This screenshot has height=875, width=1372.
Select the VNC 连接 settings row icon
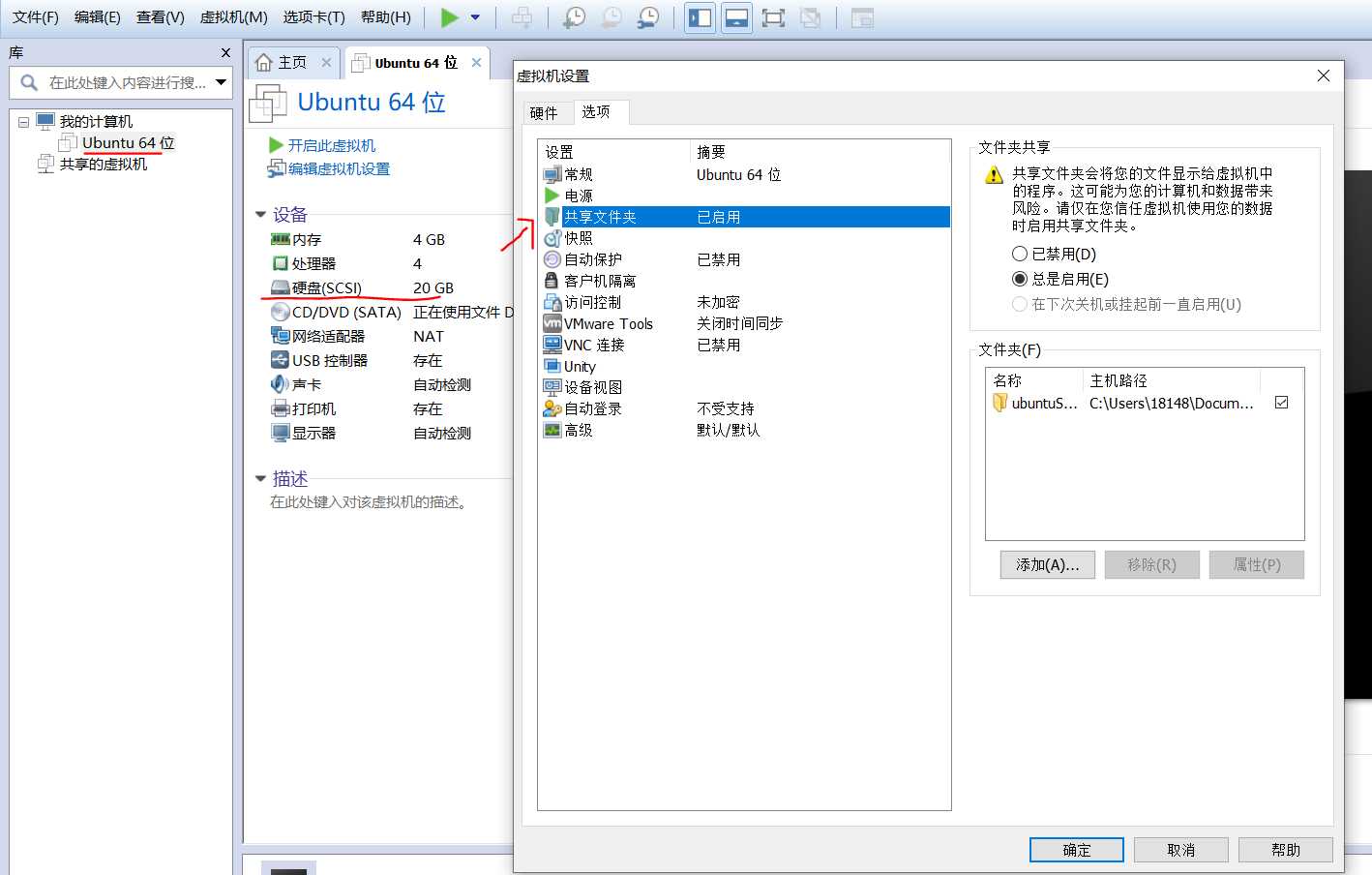coord(552,345)
